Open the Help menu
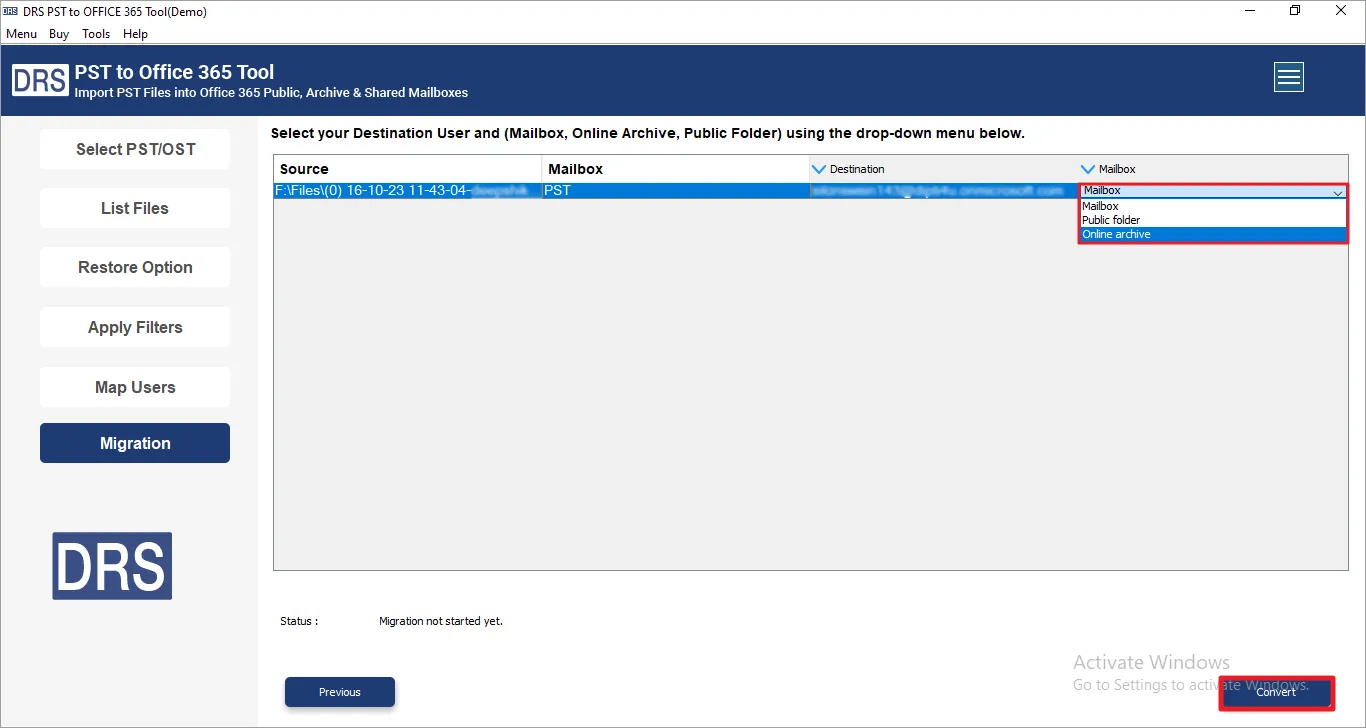 [x=135, y=34]
